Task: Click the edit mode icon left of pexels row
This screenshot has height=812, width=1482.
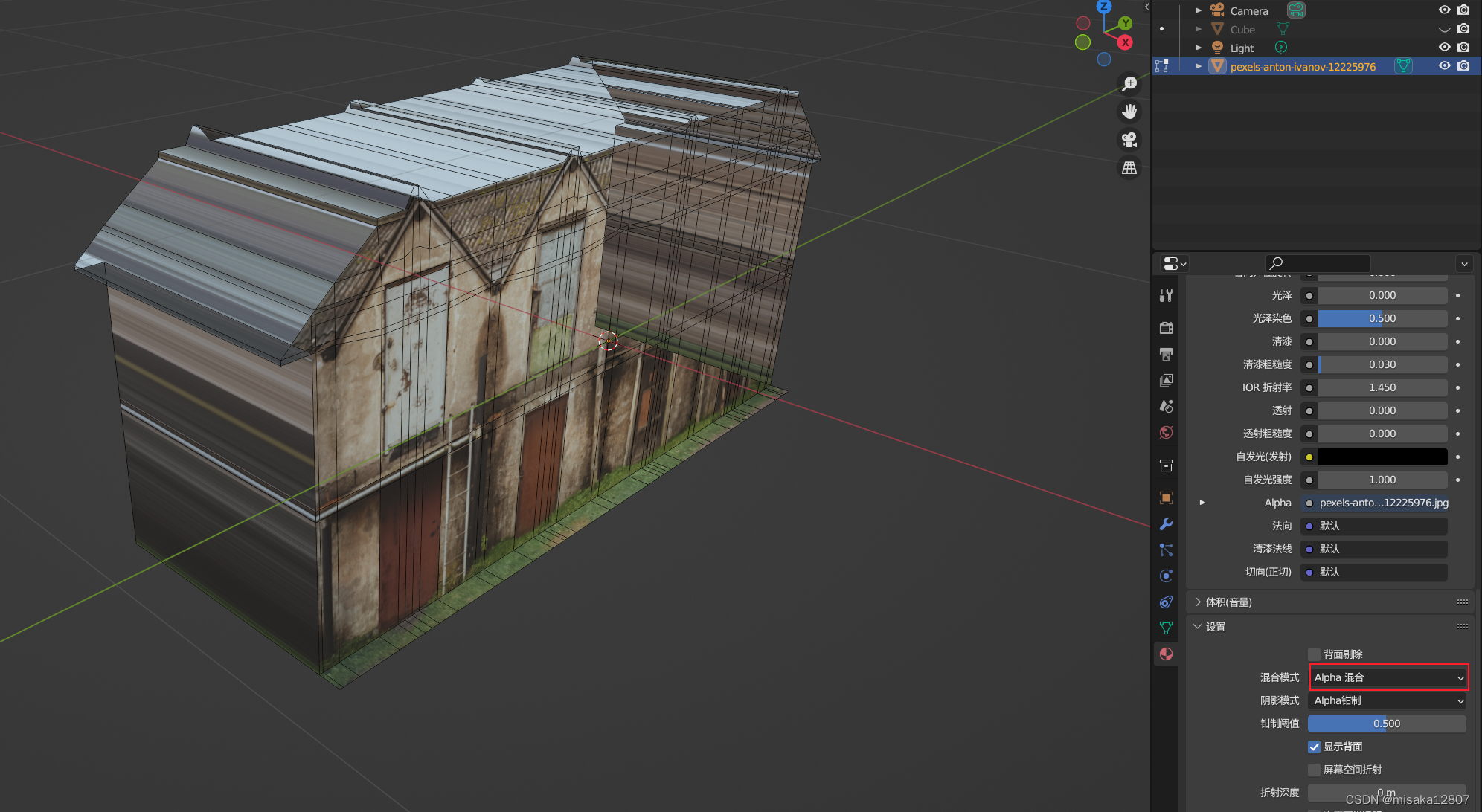Action: (1161, 66)
